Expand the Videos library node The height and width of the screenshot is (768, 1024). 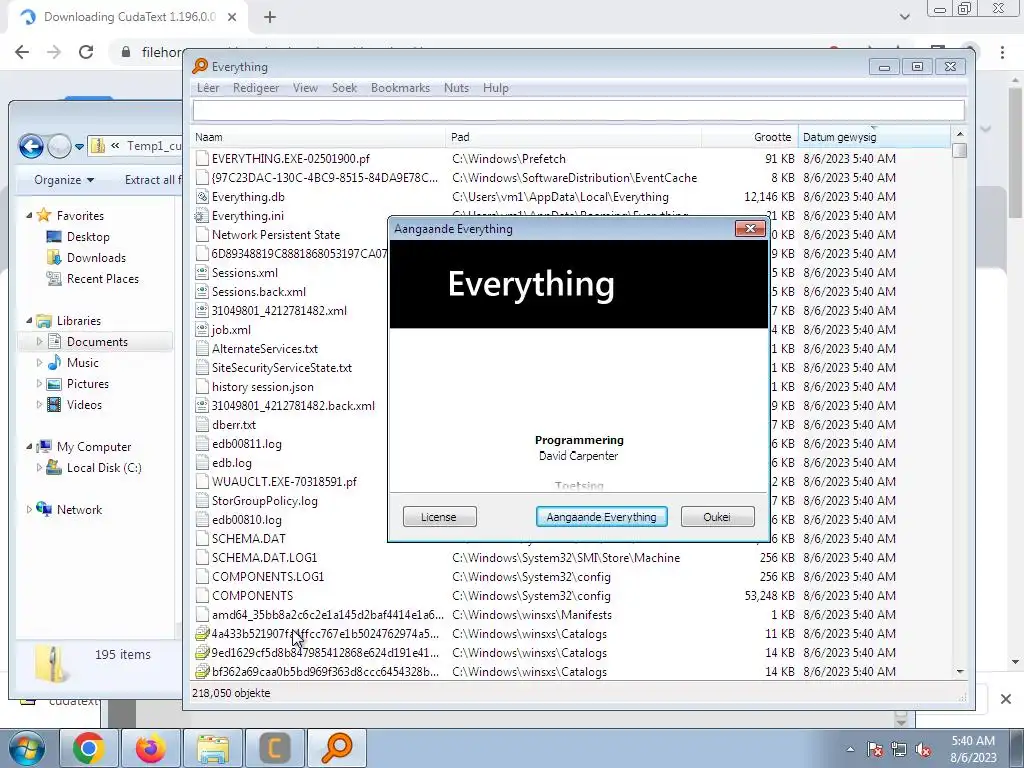[39, 404]
